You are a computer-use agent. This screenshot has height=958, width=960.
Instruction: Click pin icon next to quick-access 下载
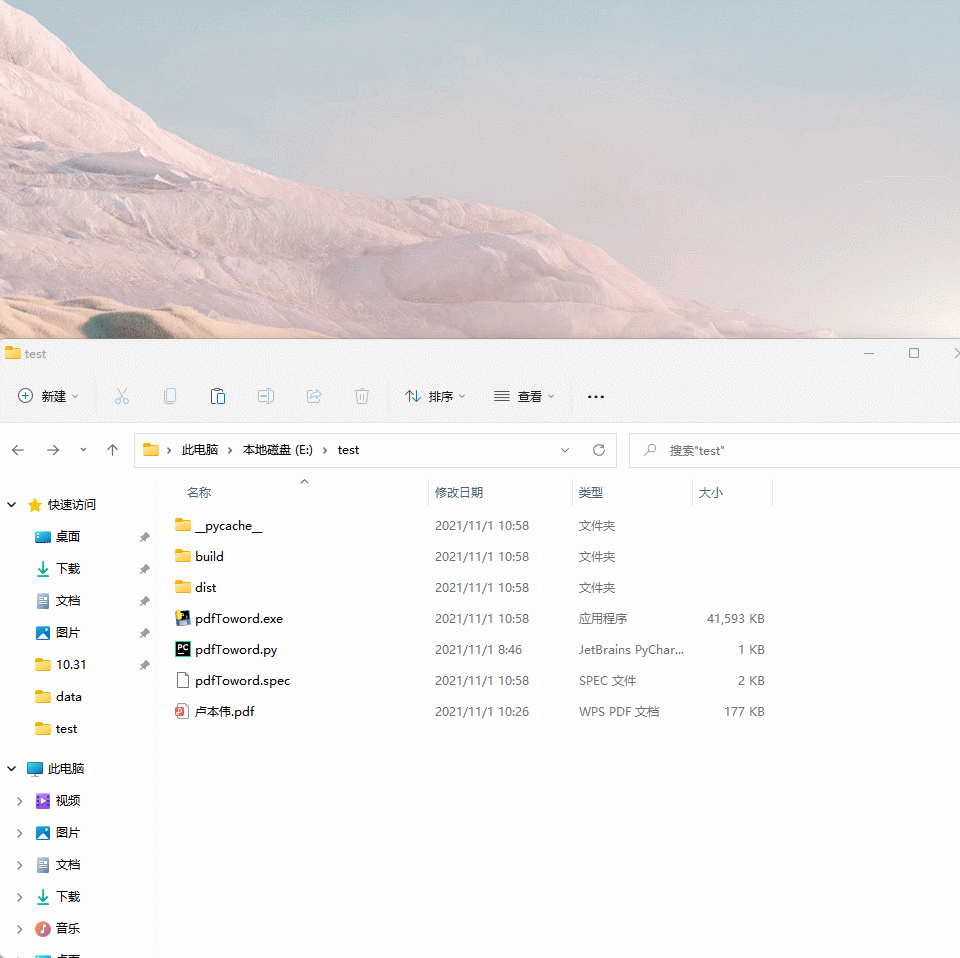tap(144, 569)
